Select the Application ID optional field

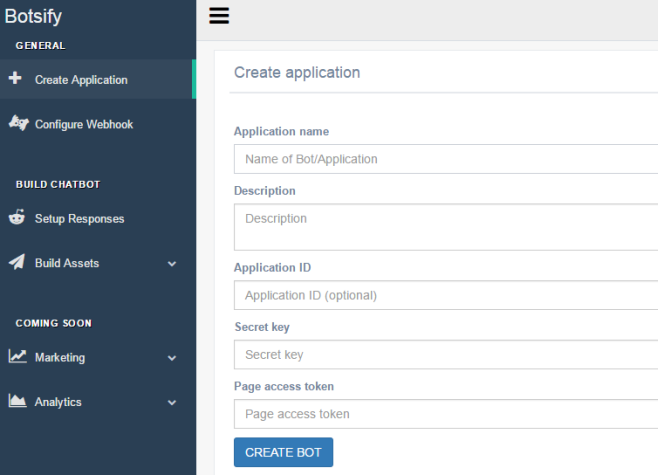click(x=445, y=296)
